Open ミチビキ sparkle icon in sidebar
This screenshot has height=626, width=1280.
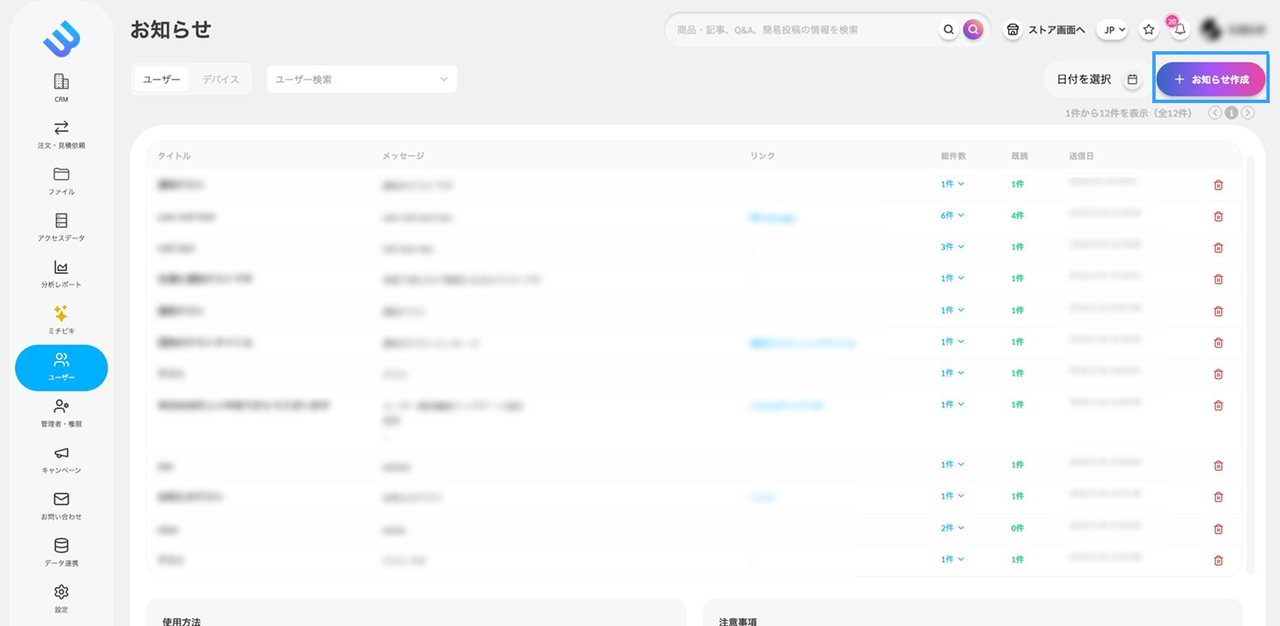(61, 319)
